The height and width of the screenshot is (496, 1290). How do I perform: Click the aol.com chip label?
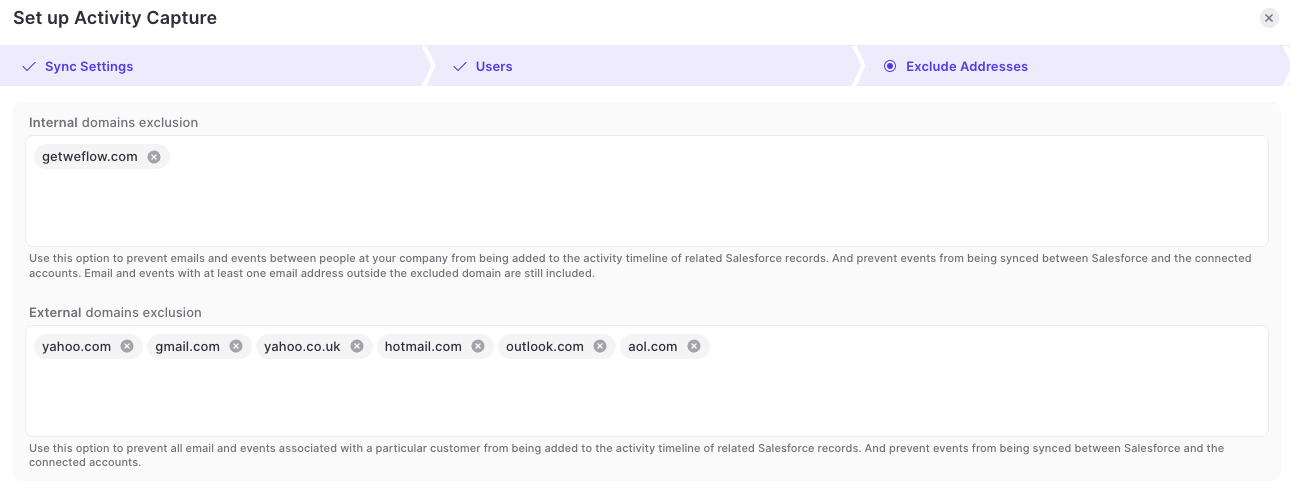click(653, 347)
